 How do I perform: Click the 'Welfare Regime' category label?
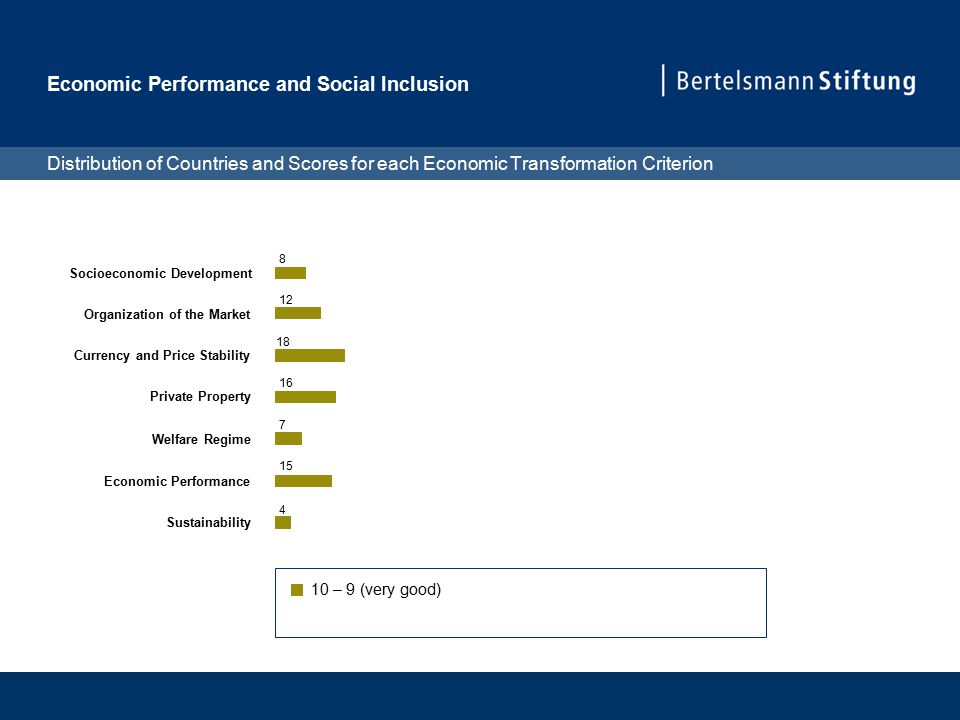201,439
